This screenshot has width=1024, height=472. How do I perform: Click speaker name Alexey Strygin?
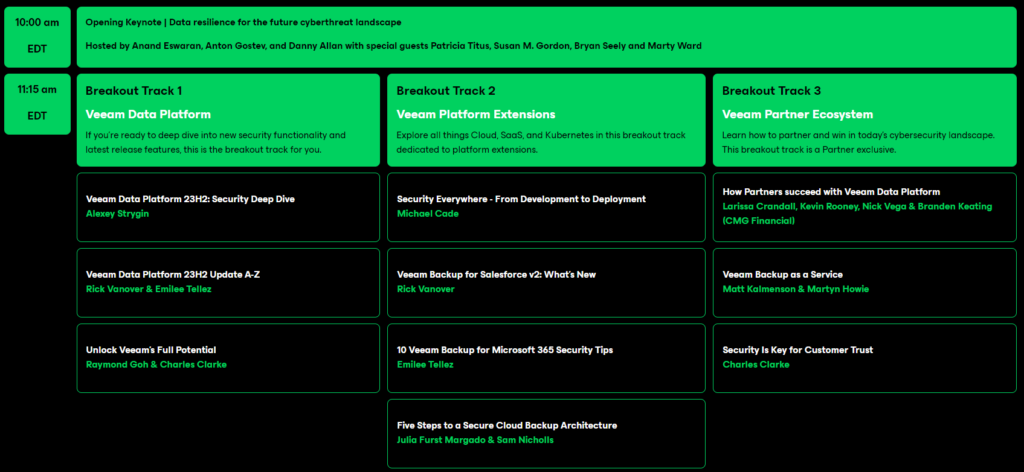[x=118, y=213]
